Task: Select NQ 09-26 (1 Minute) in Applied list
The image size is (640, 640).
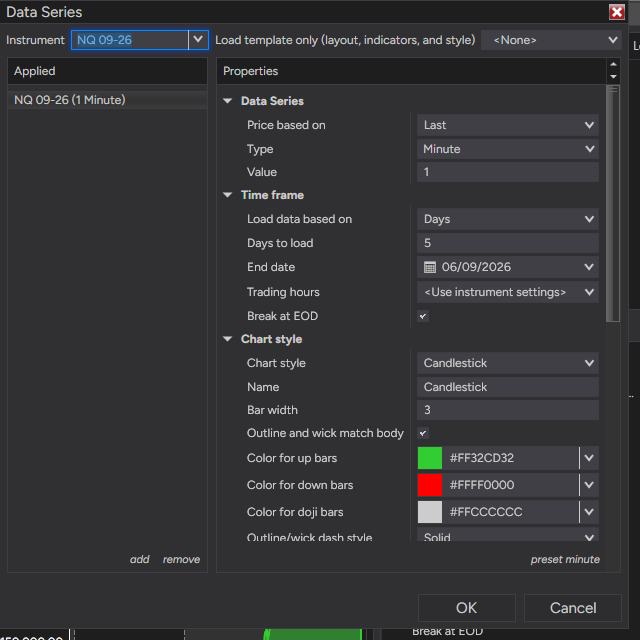Action: pos(107,100)
